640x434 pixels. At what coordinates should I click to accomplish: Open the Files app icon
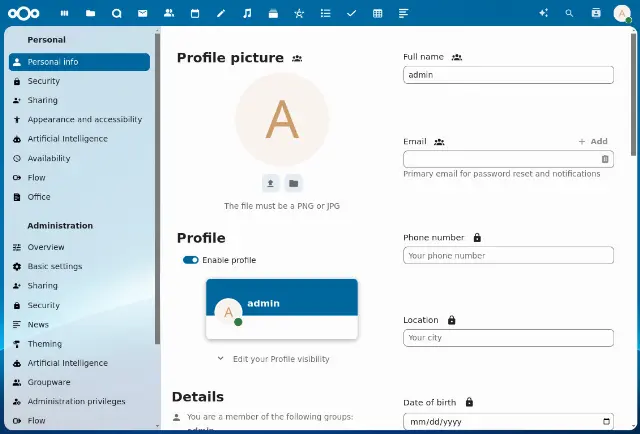(x=91, y=13)
